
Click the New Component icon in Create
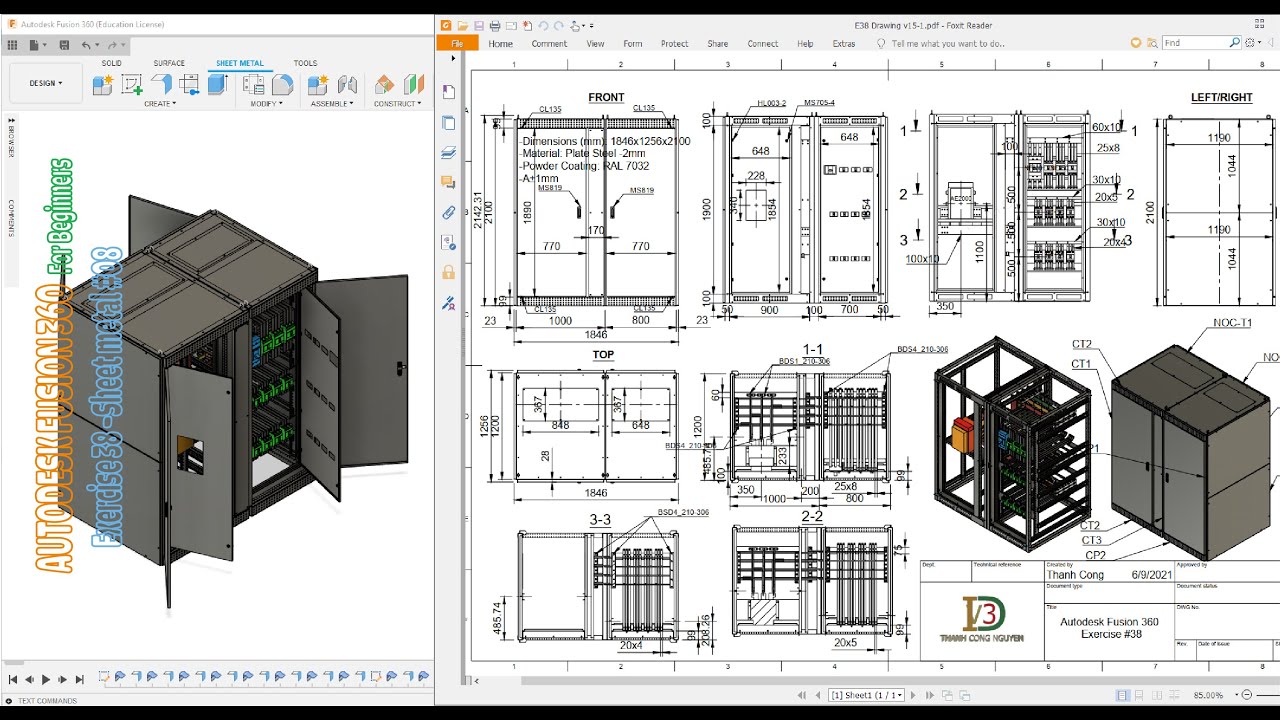click(103, 85)
